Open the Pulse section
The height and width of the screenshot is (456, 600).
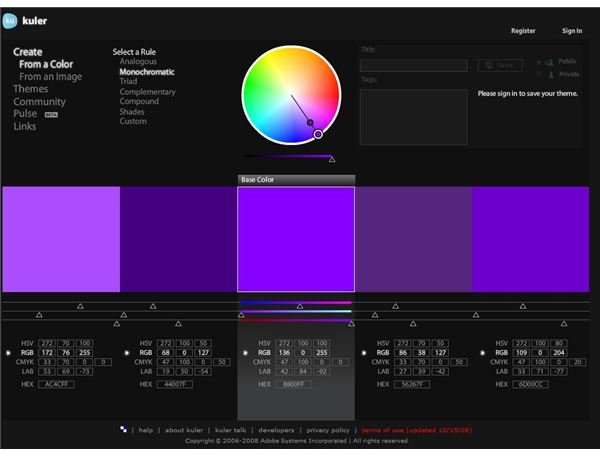(x=25, y=114)
